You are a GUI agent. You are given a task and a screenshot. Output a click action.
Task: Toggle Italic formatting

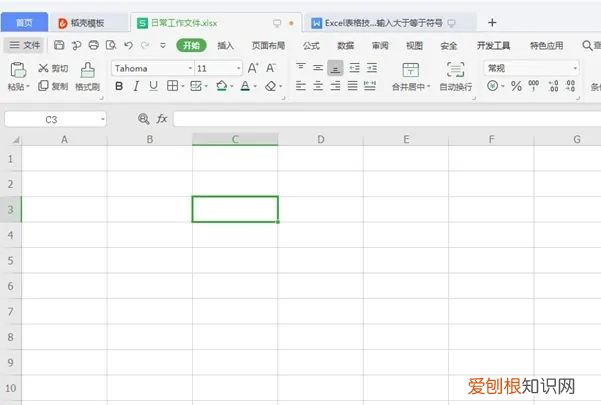point(136,86)
